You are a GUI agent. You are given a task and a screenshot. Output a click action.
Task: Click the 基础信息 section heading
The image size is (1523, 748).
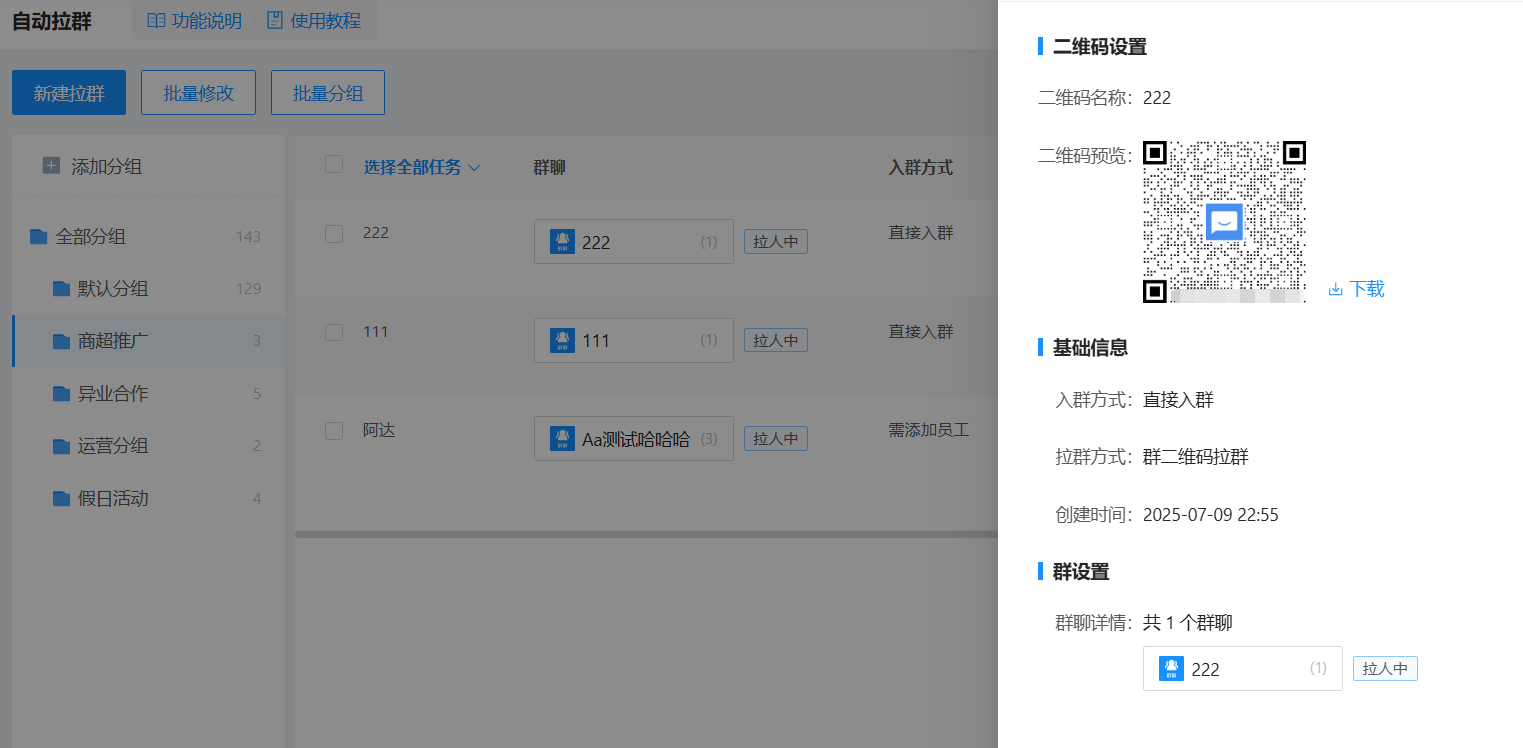point(1091,347)
